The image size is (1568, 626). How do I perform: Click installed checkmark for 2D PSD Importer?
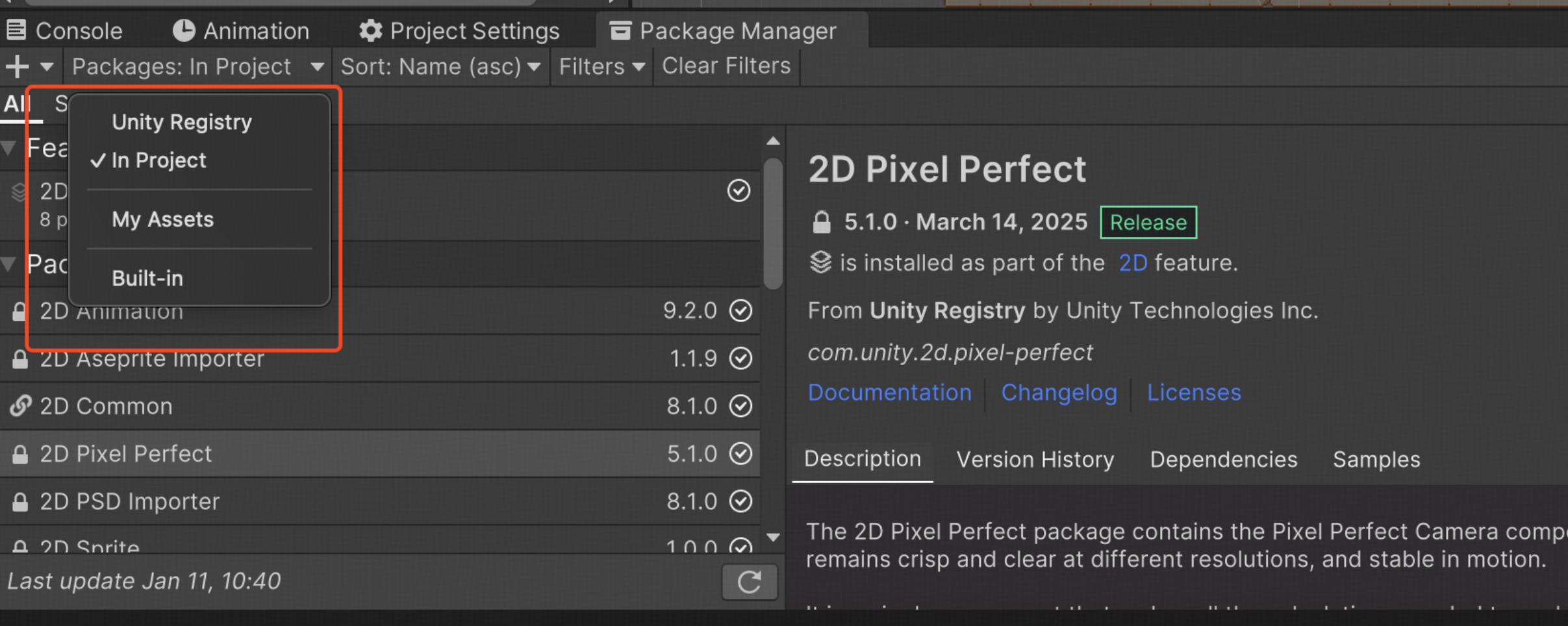(740, 501)
